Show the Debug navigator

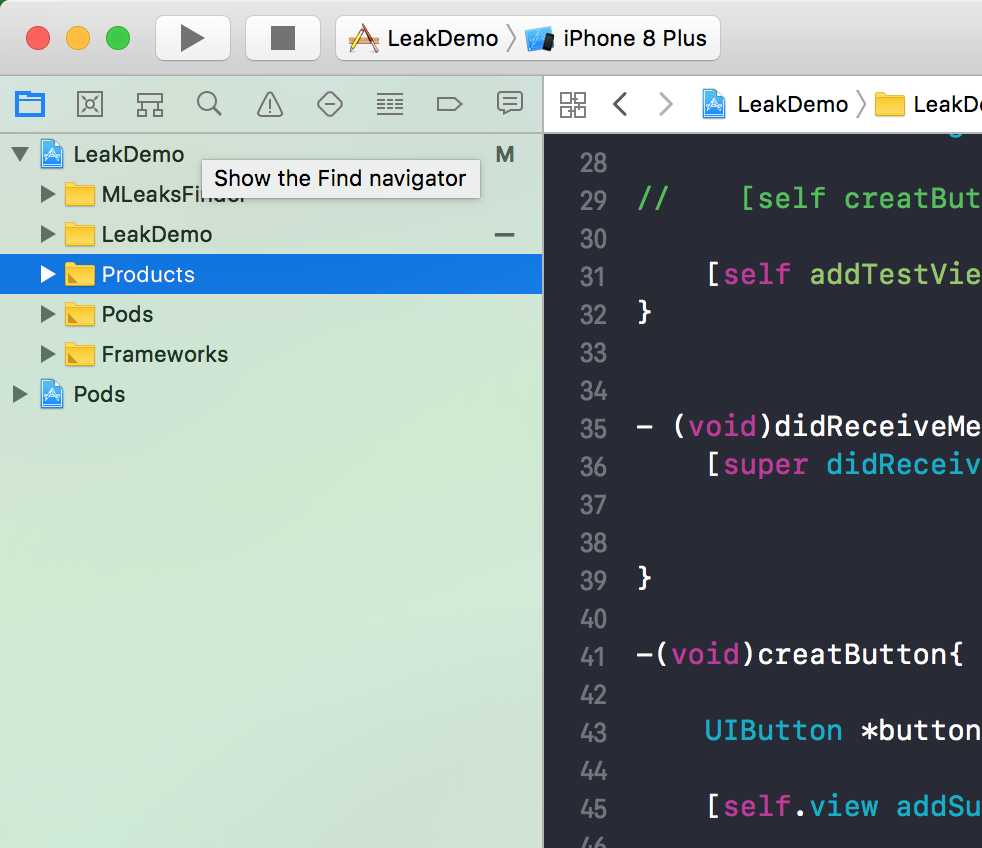(390, 104)
